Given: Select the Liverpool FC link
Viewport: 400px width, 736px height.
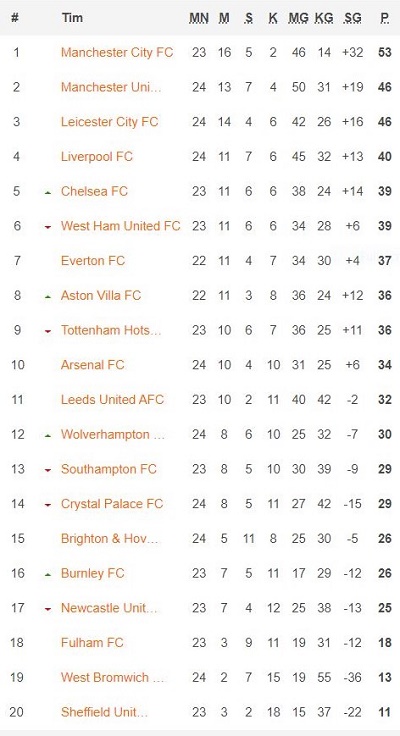Looking at the screenshot, I should point(97,157).
